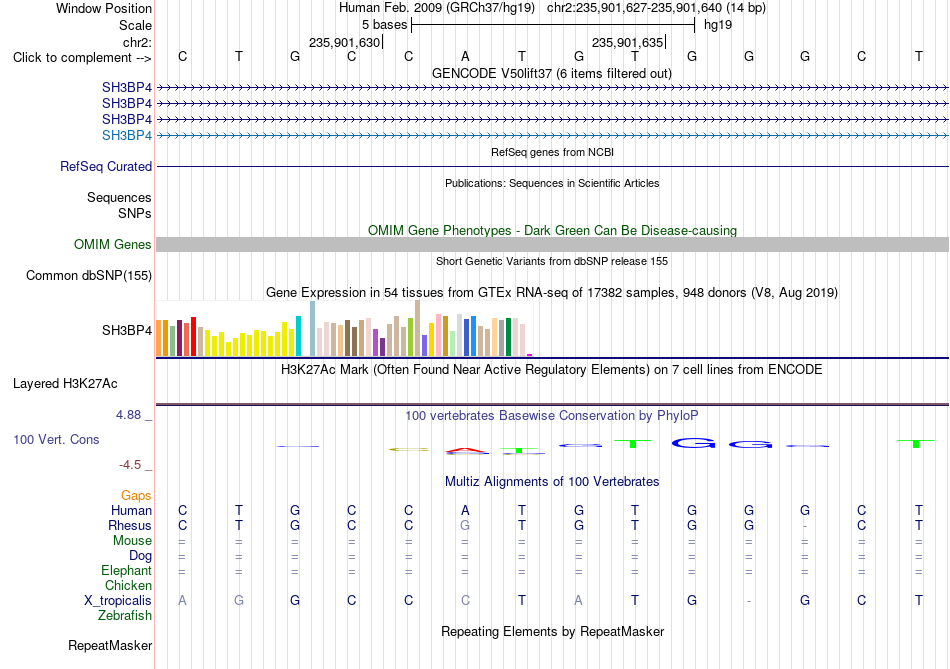This screenshot has width=950, height=669.
Task: Click the GTEx Gene Expression track title
Action: [x=552, y=293]
